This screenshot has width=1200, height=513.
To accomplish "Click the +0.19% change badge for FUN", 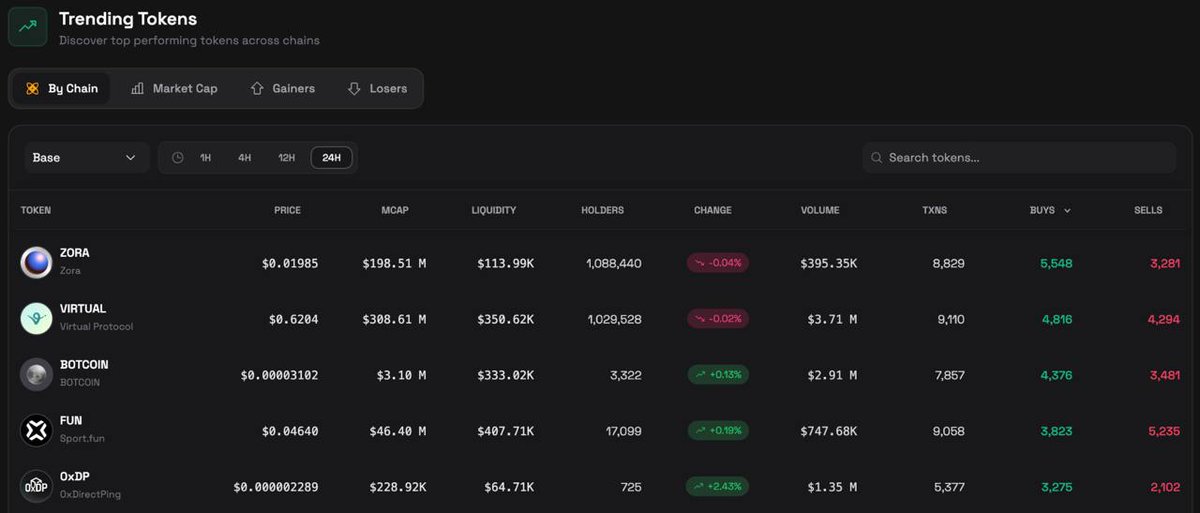I will coord(717,431).
